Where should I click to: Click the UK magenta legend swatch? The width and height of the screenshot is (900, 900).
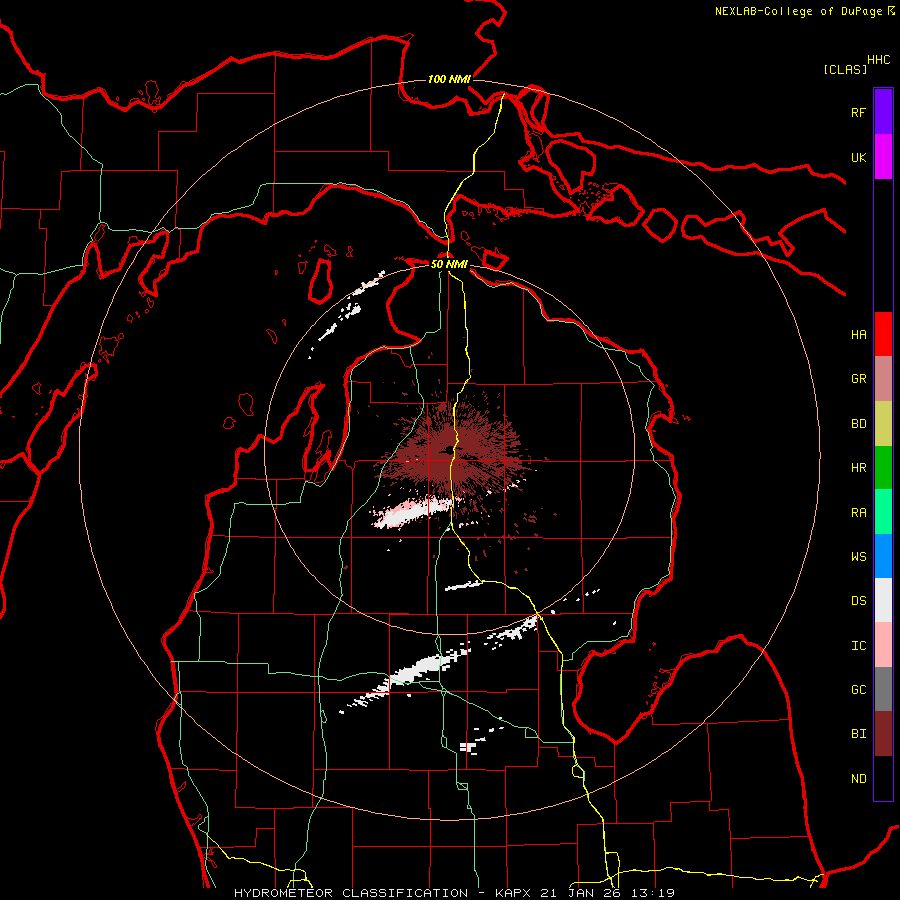[883, 157]
